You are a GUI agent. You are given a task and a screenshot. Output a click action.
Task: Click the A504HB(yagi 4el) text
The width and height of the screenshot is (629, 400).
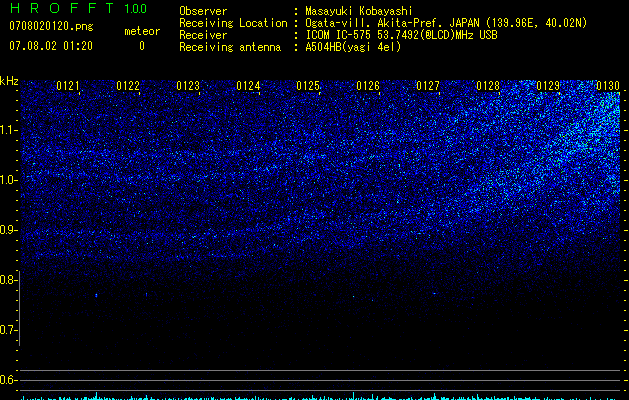click(353, 47)
